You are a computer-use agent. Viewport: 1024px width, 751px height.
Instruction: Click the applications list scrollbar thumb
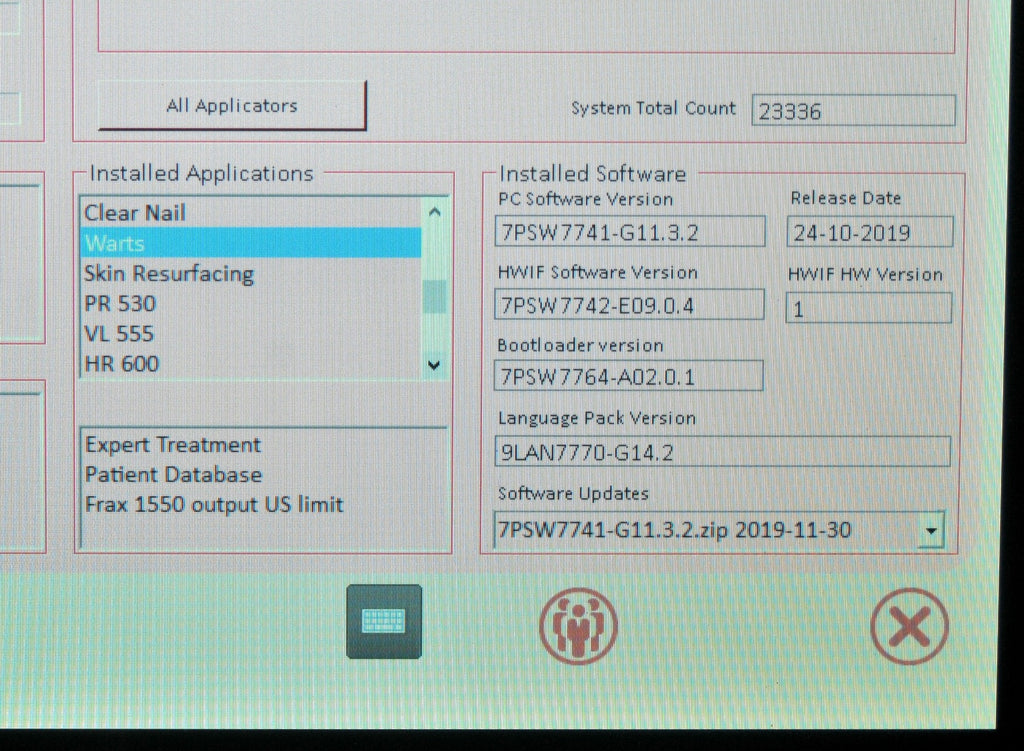click(x=434, y=297)
